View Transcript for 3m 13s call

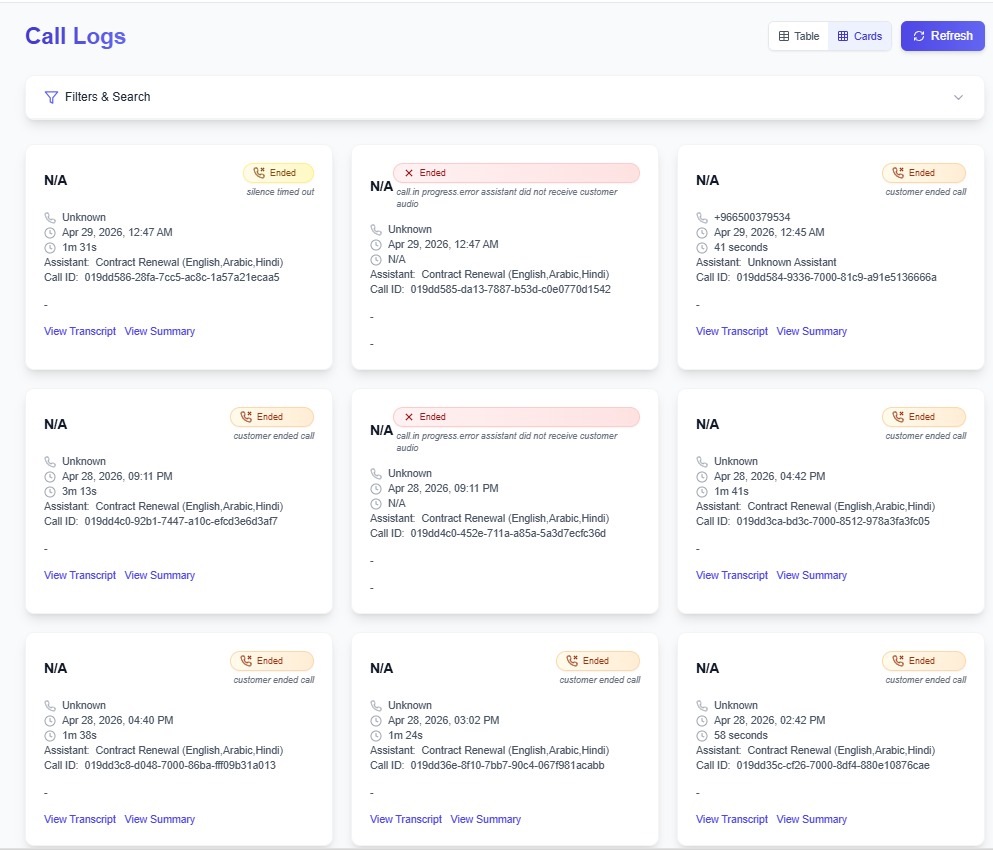[80, 575]
